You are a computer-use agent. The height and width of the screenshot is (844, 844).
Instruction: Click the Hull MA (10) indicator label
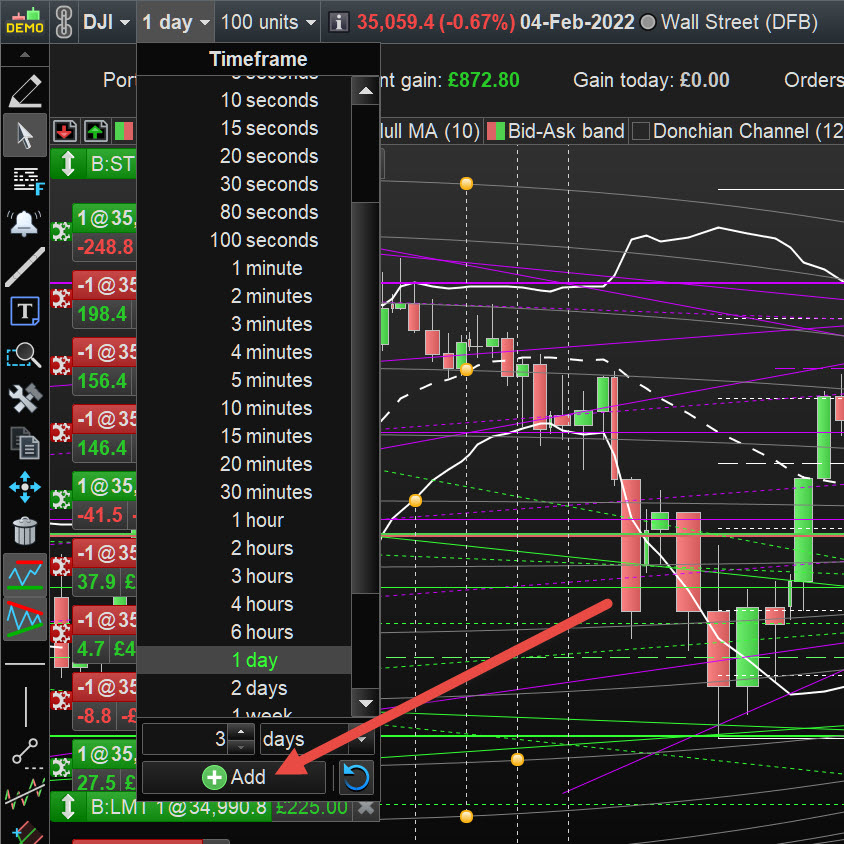pyautogui.click(x=430, y=131)
